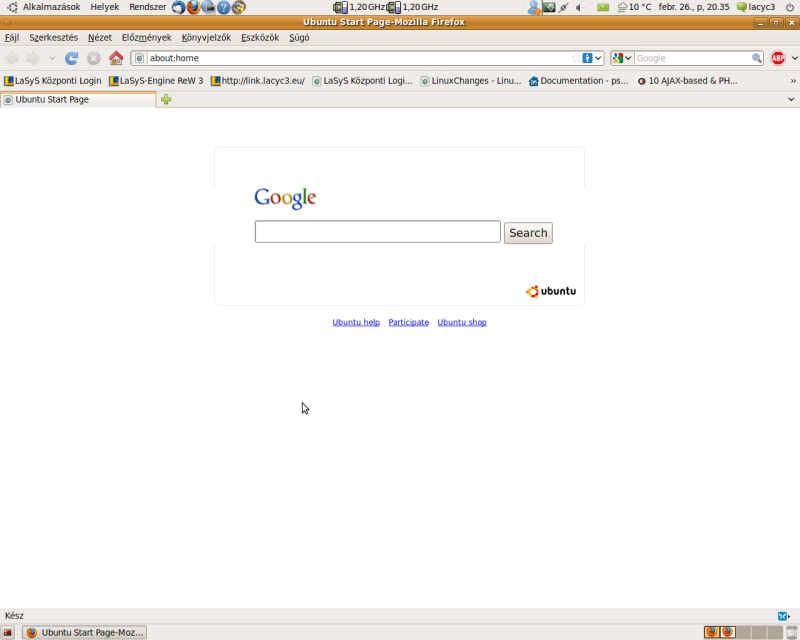Open the Súgó menu
Viewport: 800px width, 640px height.
[299, 38]
